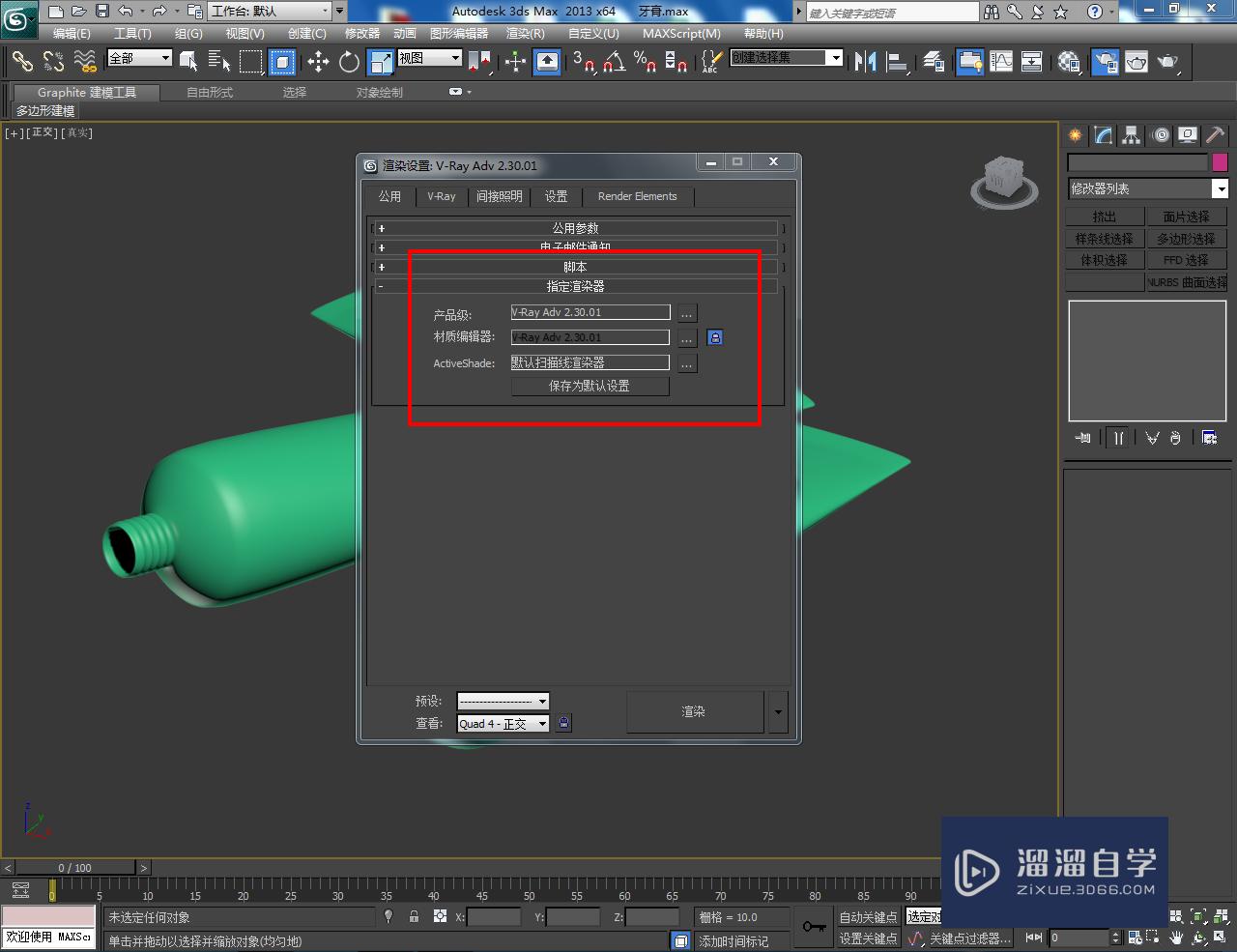Click Configure Modifier Sets icon
The height and width of the screenshot is (952, 1237).
tap(1209, 438)
